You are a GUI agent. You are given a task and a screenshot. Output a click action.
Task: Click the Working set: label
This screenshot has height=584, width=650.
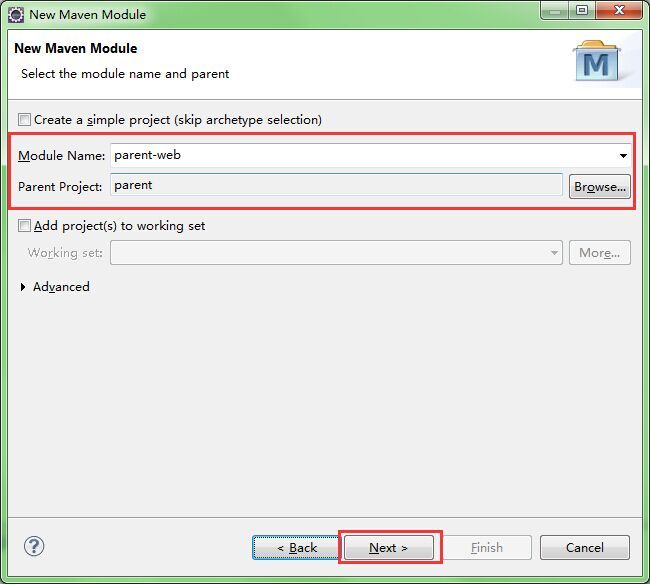[65, 253]
